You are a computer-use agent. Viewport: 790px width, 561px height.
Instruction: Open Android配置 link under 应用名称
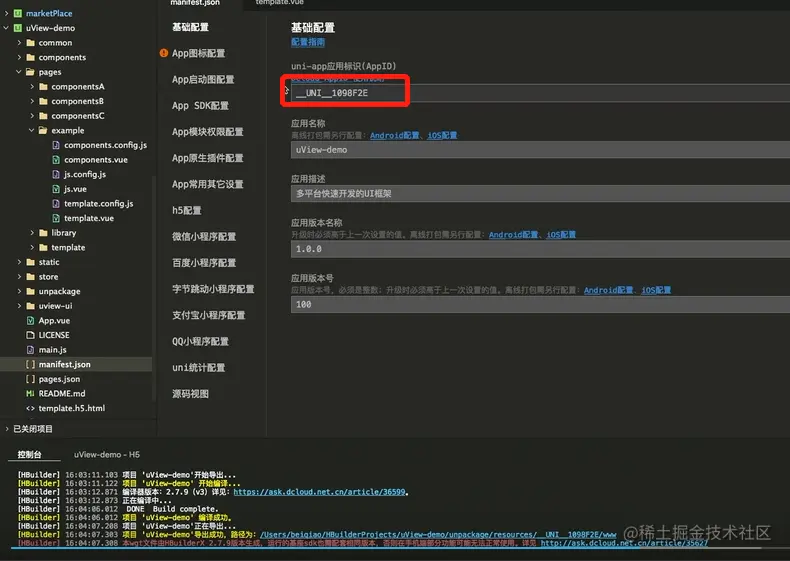pyautogui.click(x=394, y=135)
